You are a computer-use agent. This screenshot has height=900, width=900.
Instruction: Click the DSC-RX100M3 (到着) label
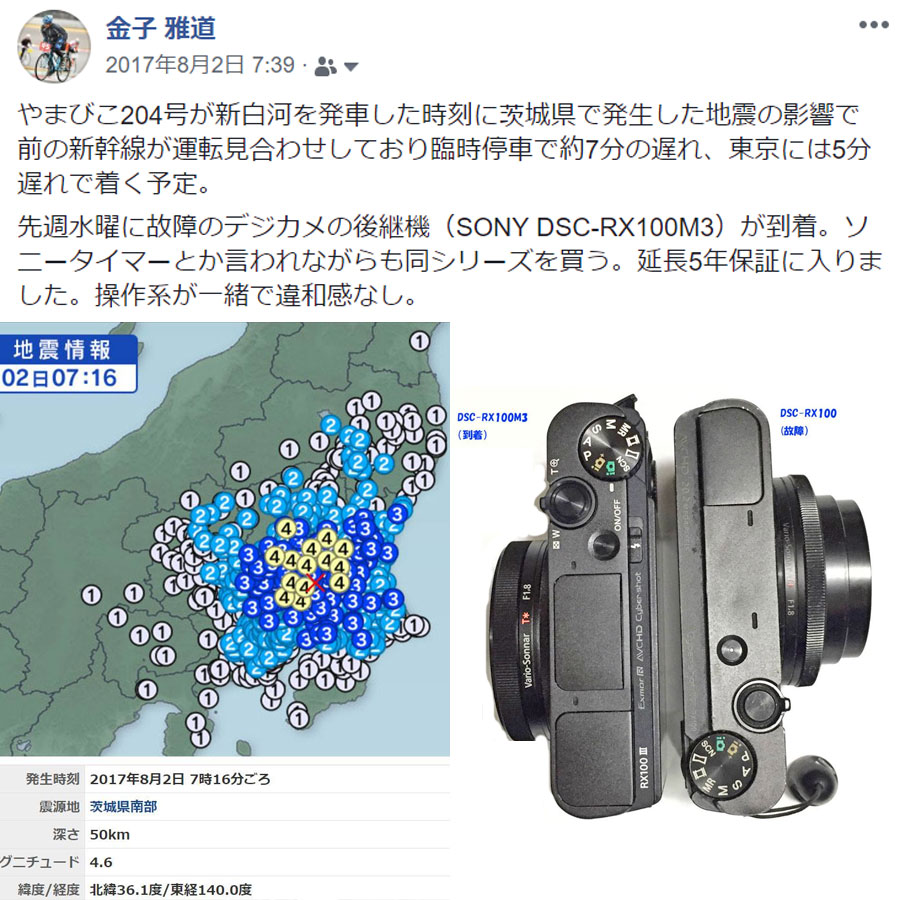tap(492, 425)
